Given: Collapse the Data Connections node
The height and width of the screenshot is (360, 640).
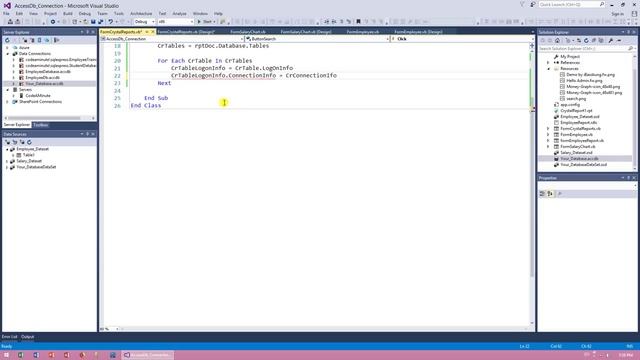Looking at the screenshot, I should click(x=7, y=54).
